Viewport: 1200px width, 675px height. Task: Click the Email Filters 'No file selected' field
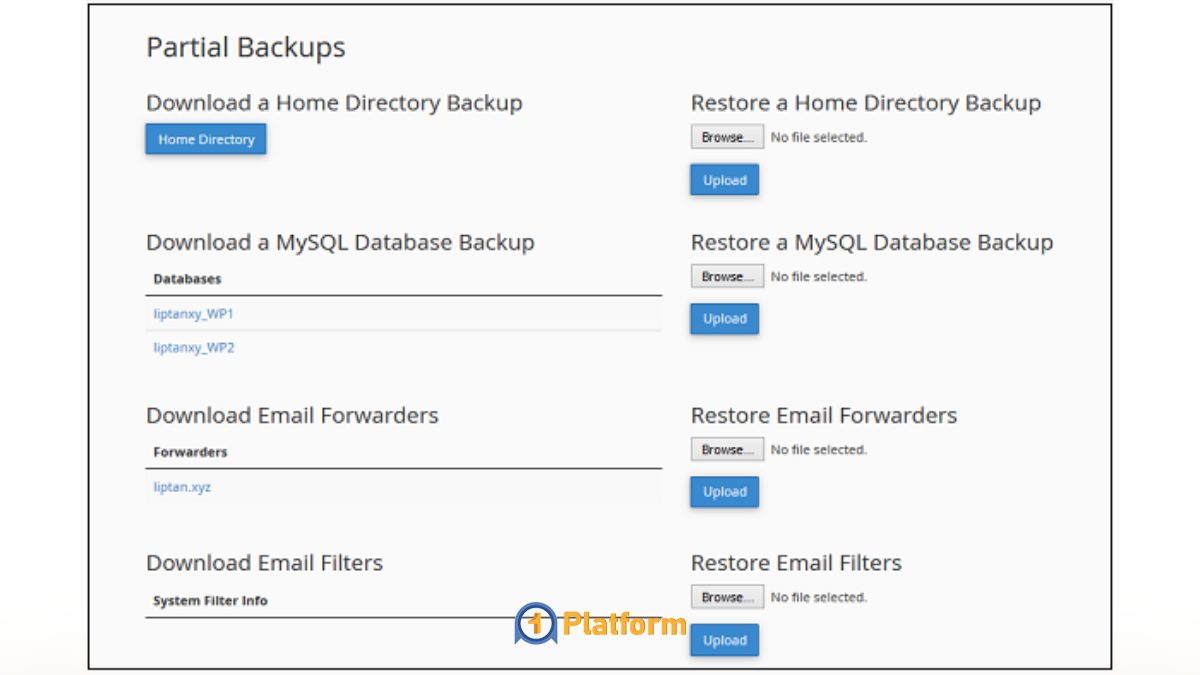818,597
